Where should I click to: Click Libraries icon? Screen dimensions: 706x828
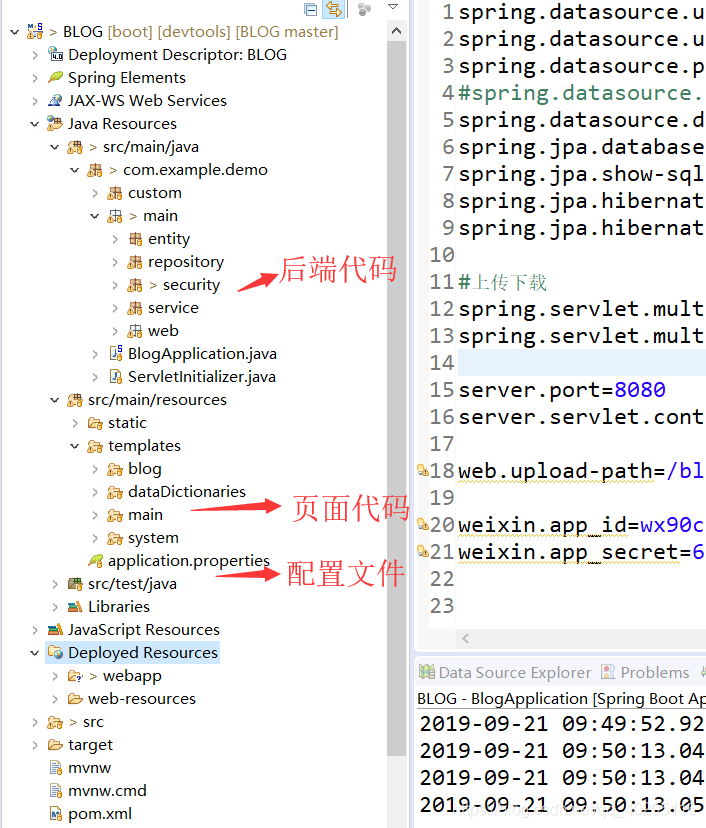pos(75,607)
